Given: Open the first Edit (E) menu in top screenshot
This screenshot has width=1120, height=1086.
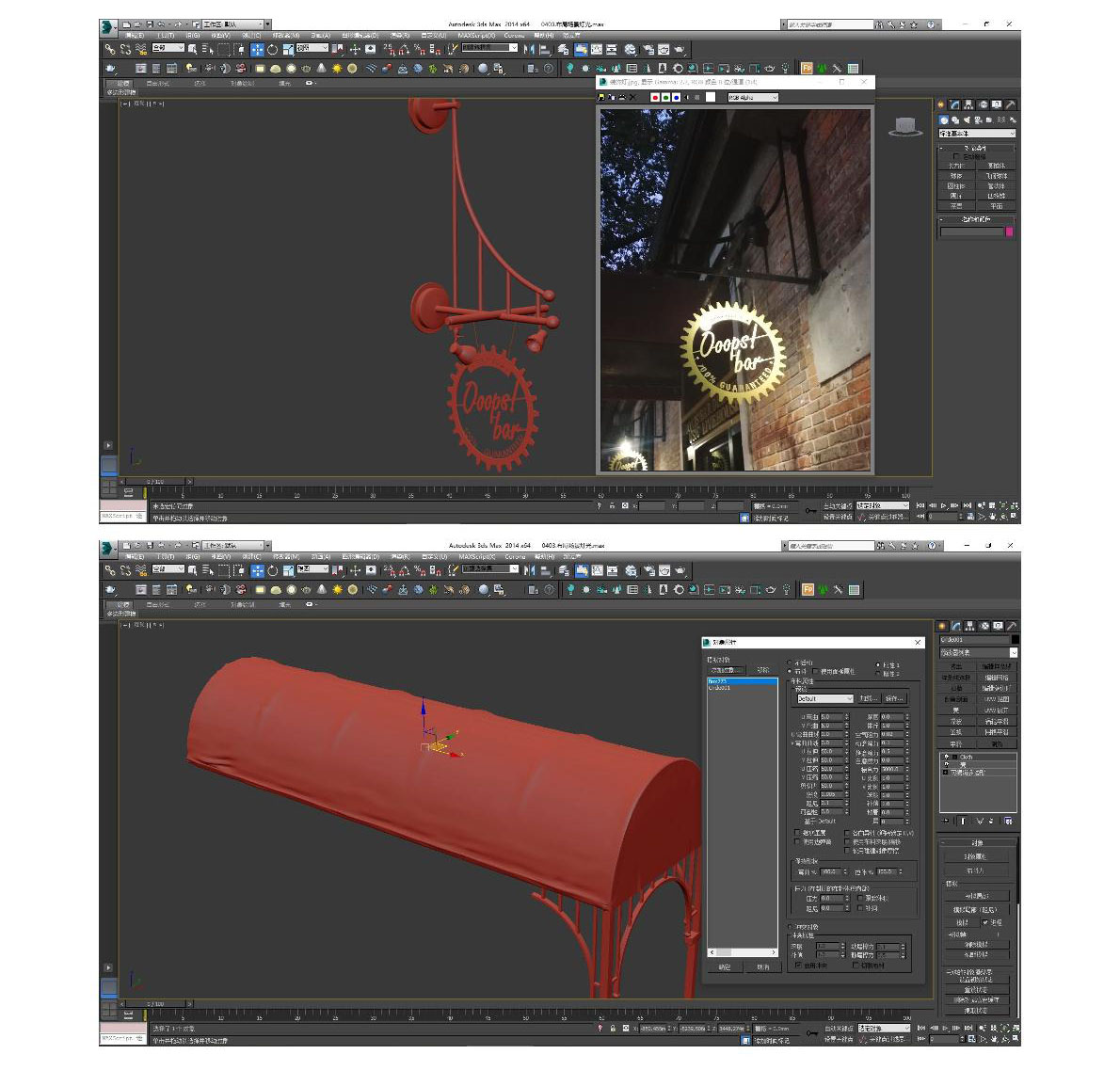Looking at the screenshot, I should (135, 35).
